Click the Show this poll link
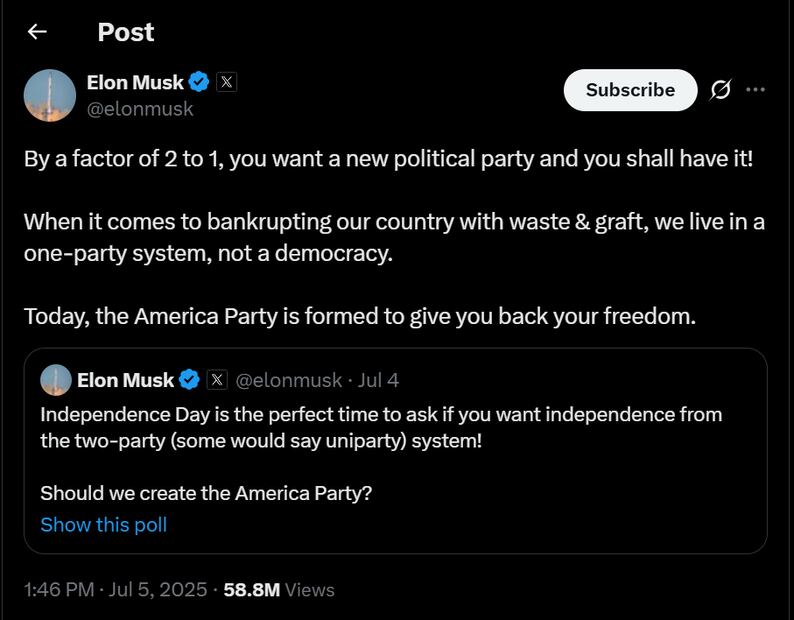This screenshot has width=794, height=620. pos(103,524)
